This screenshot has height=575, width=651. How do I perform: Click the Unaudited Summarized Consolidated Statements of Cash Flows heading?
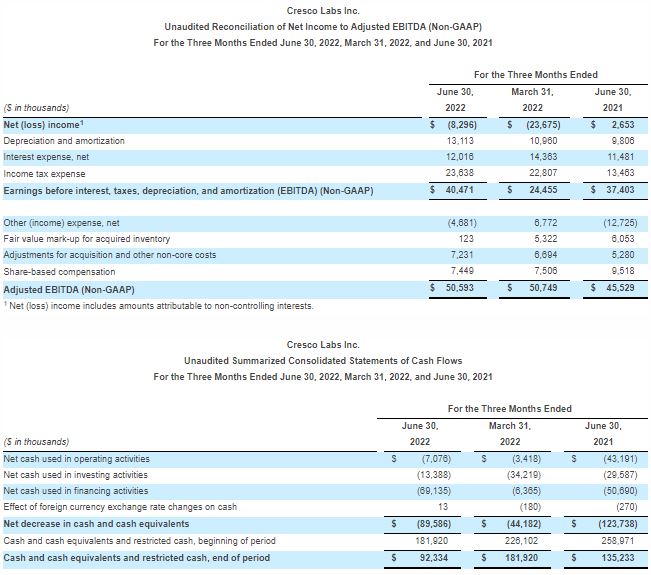322,360
